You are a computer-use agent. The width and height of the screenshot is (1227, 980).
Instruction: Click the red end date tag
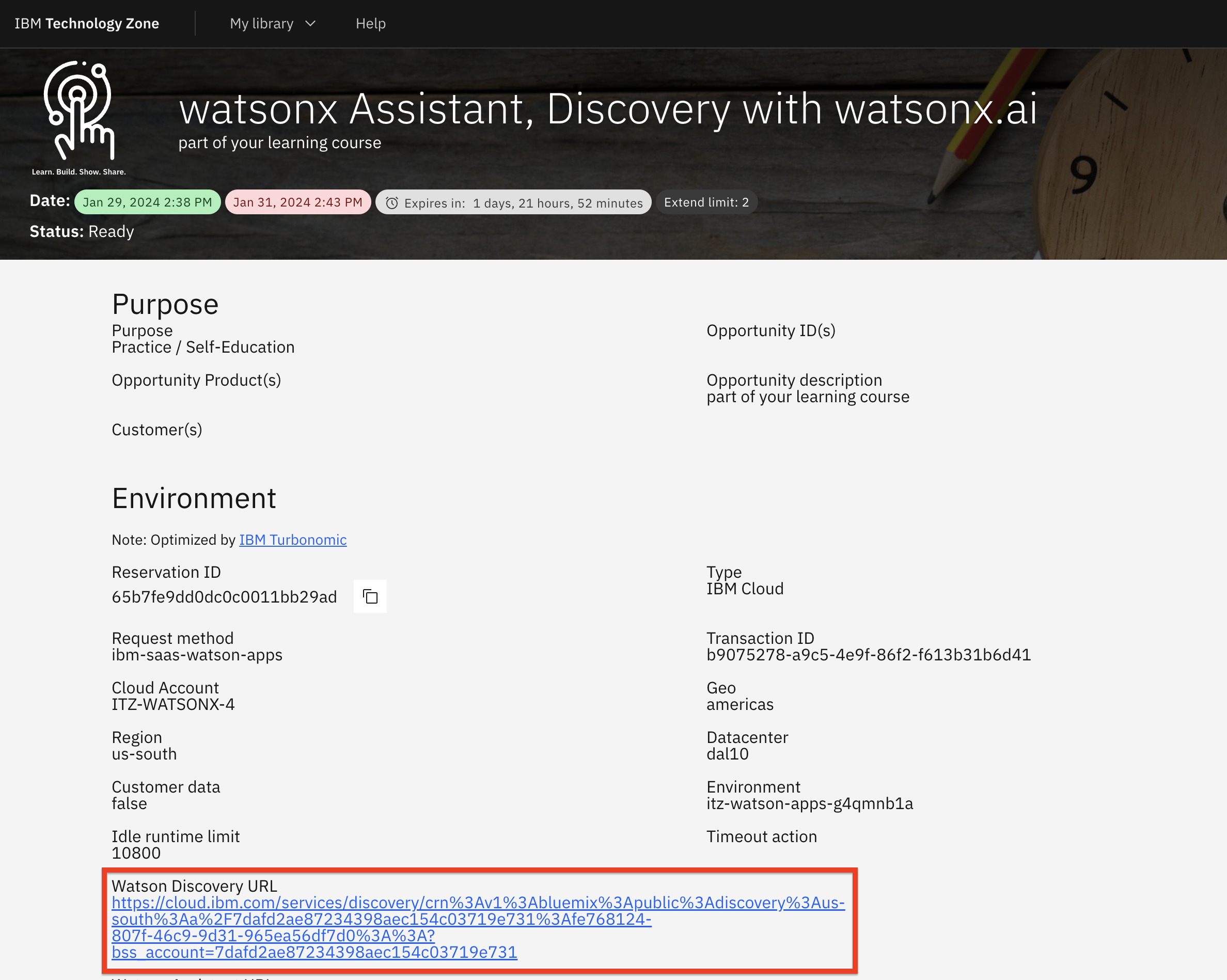pyautogui.click(x=297, y=202)
